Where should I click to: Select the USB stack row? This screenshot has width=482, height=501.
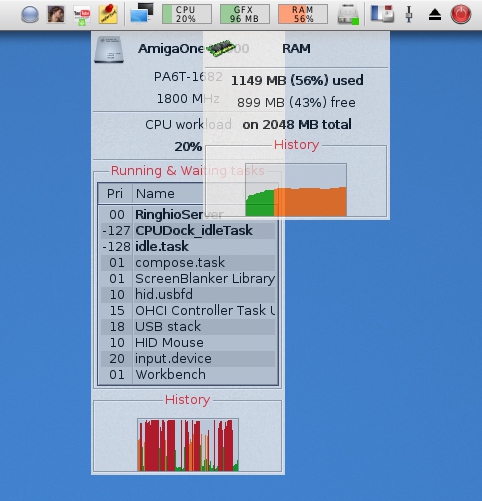point(188,327)
